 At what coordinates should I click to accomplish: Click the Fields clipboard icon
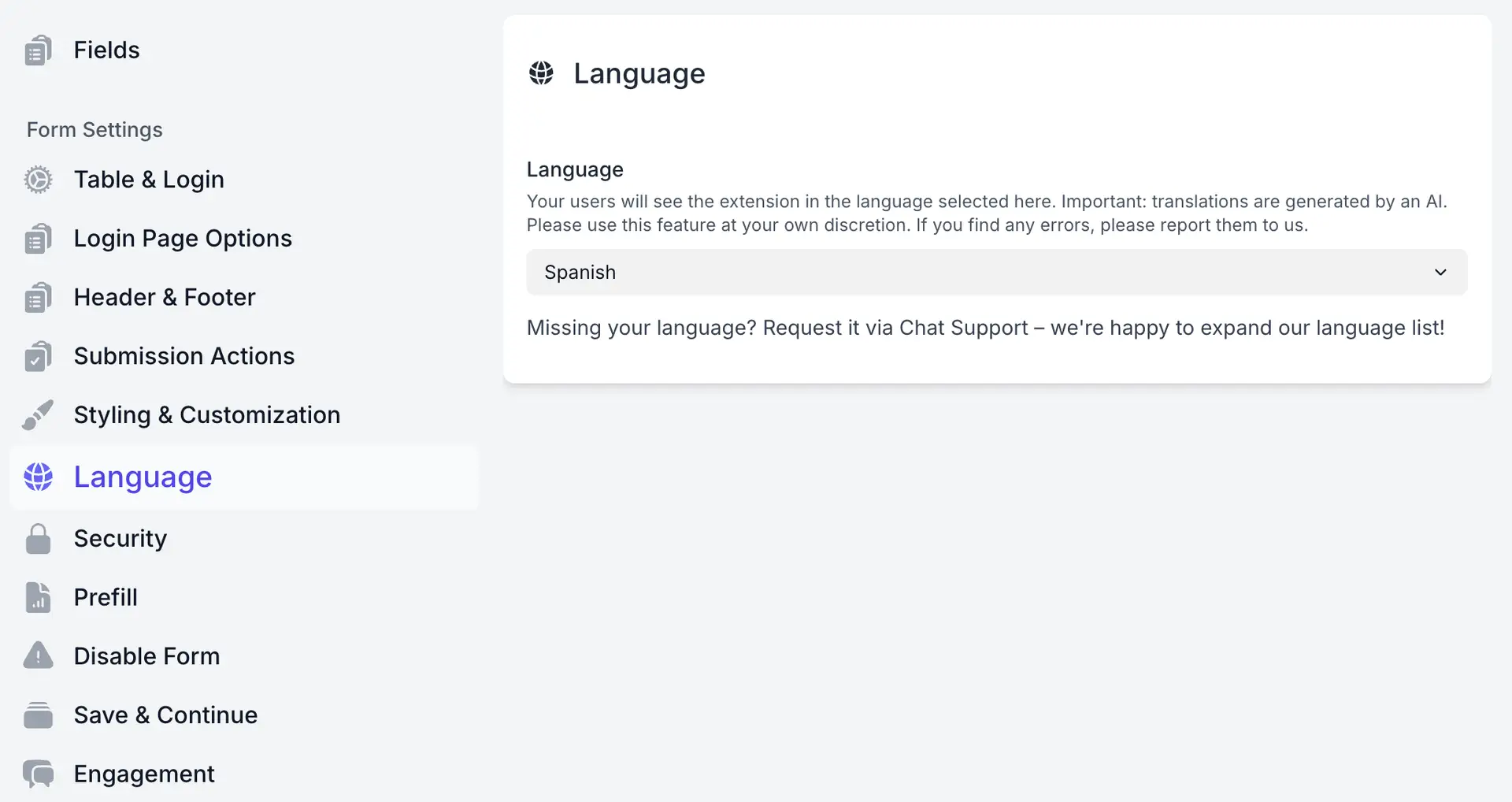(38, 50)
